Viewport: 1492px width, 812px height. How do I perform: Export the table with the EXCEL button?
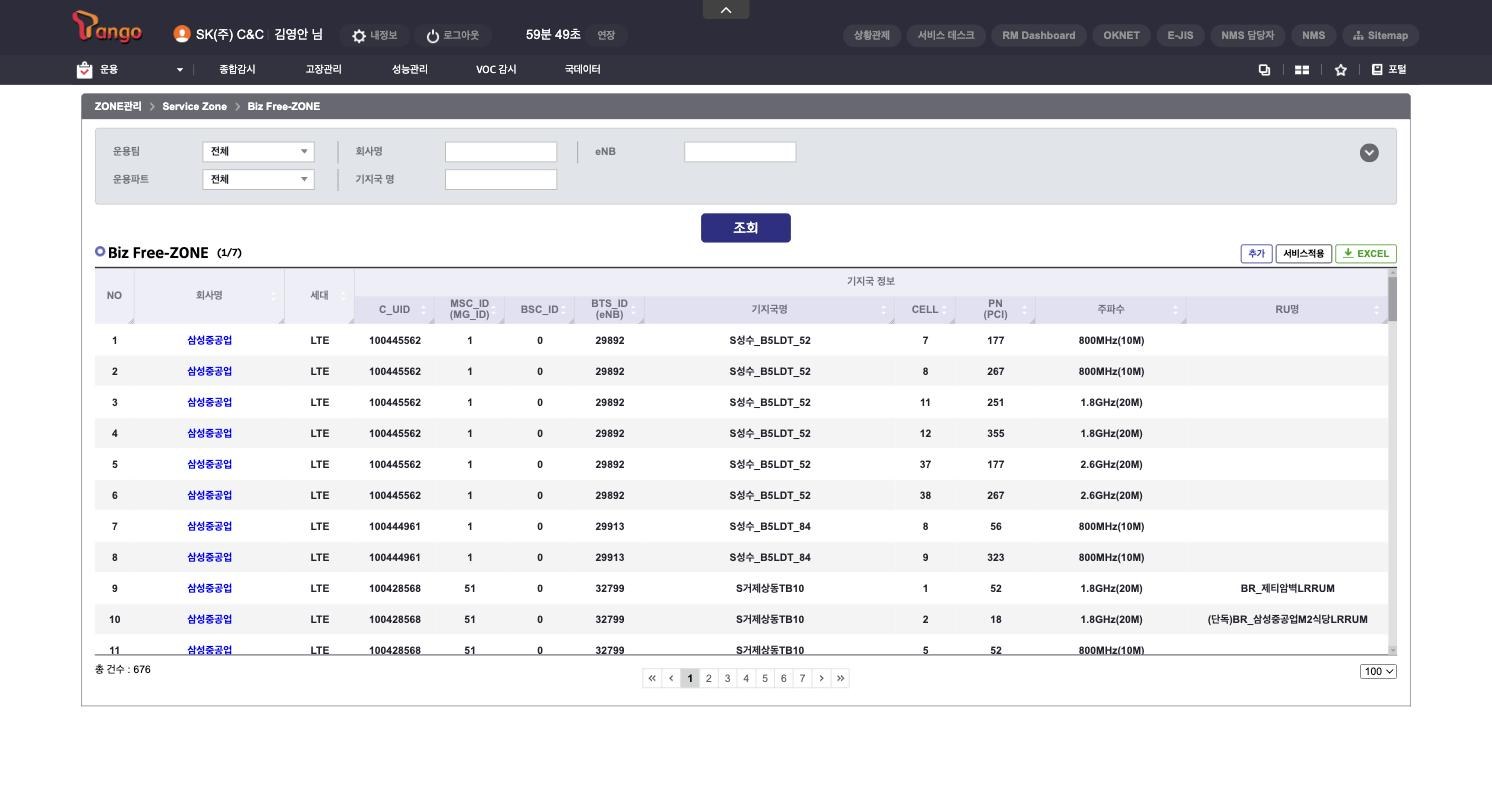(x=1366, y=254)
